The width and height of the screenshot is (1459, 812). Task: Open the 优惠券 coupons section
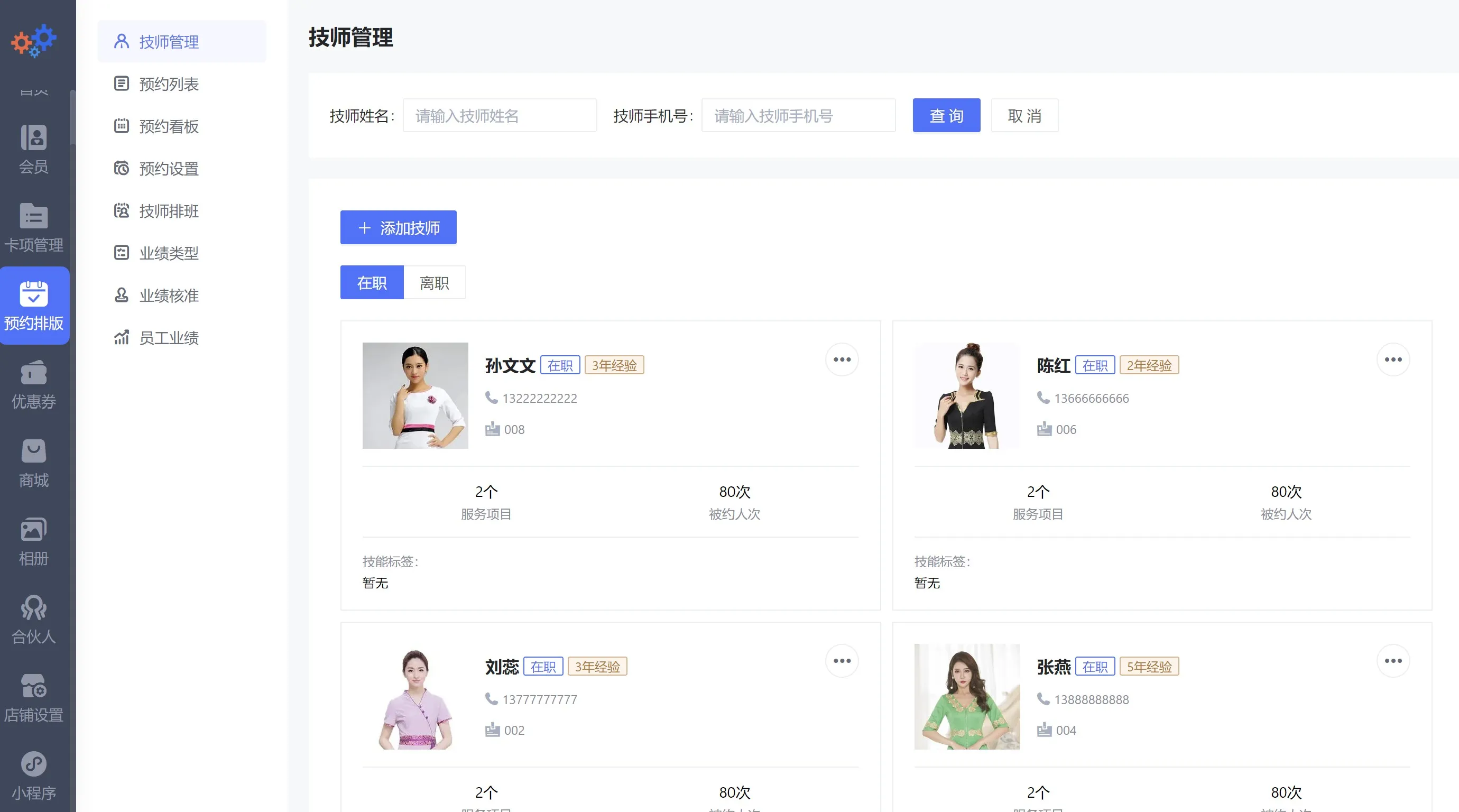34,384
